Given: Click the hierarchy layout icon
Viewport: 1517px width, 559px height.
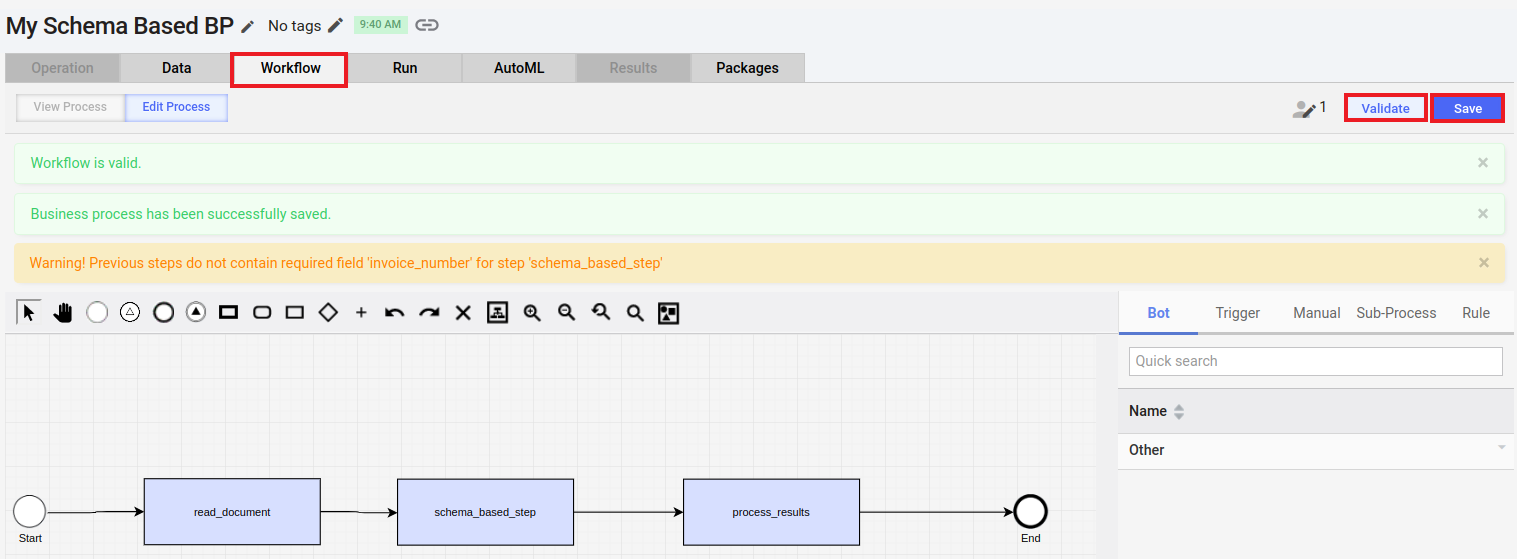Looking at the screenshot, I should pyautogui.click(x=497, y=313).
